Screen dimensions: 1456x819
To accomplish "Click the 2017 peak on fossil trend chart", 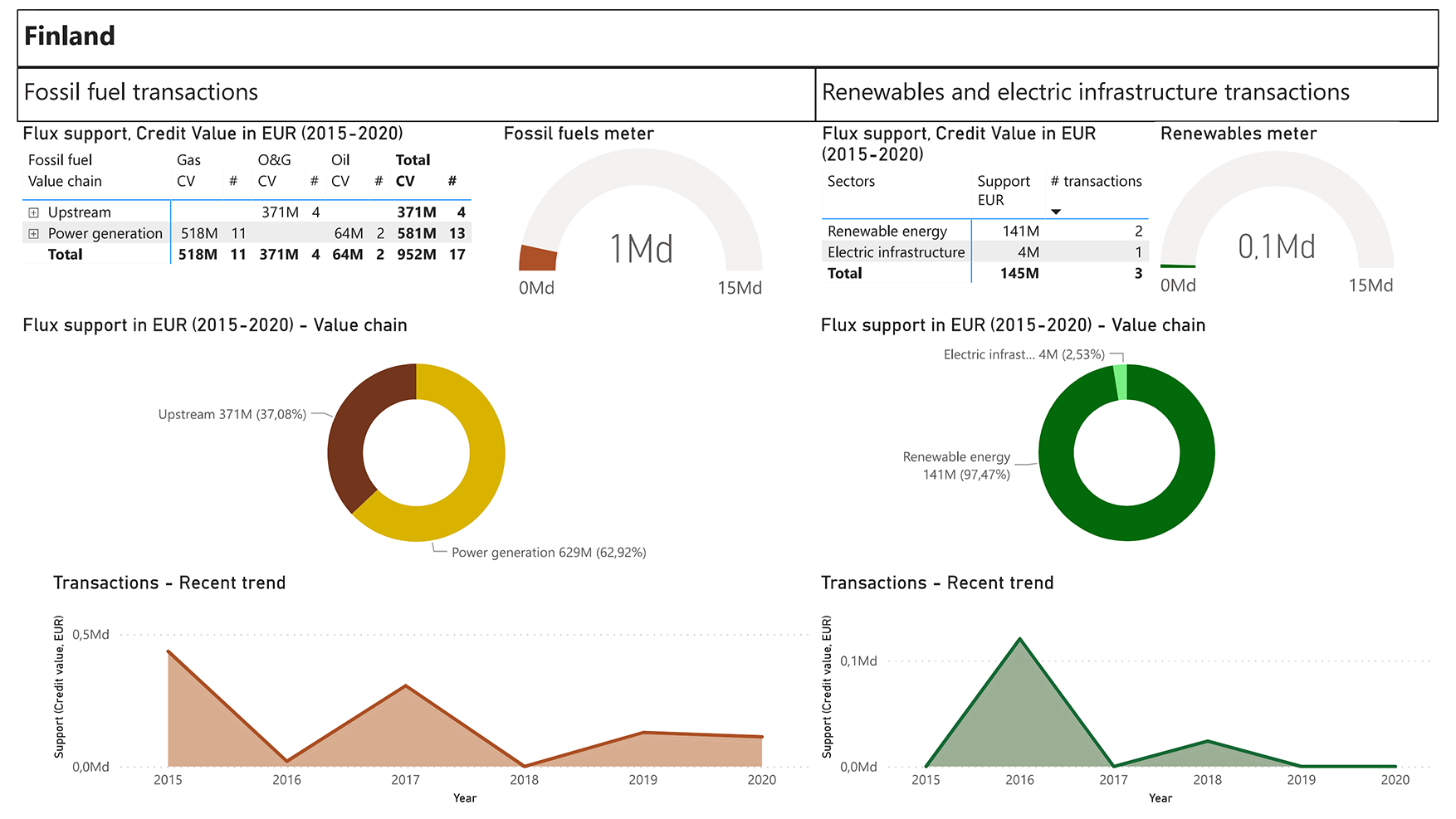I will point(405,686).
